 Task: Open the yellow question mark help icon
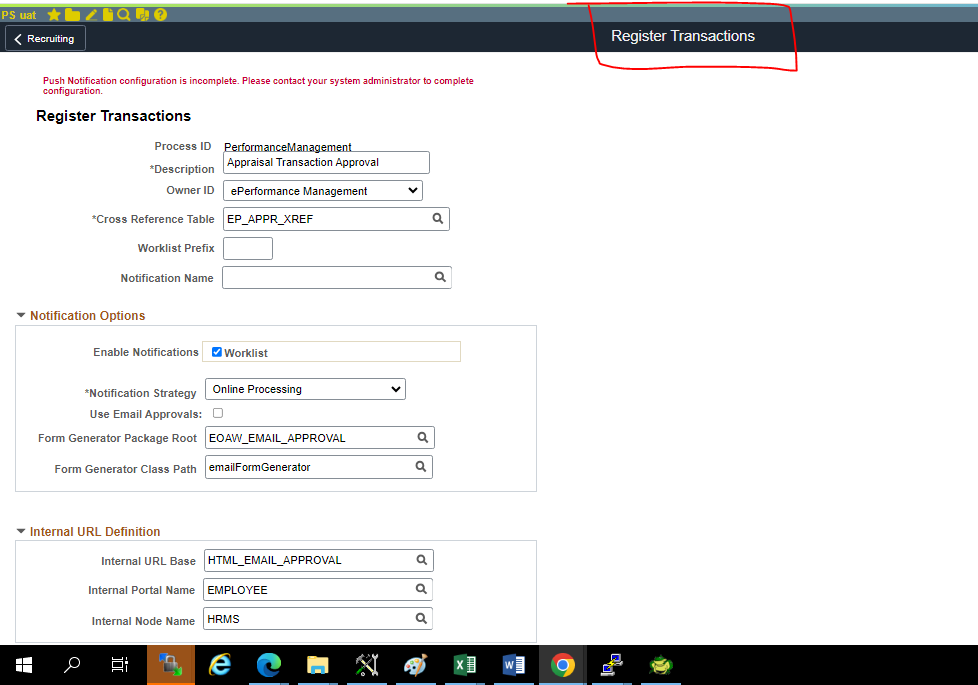tap(160, 14)
